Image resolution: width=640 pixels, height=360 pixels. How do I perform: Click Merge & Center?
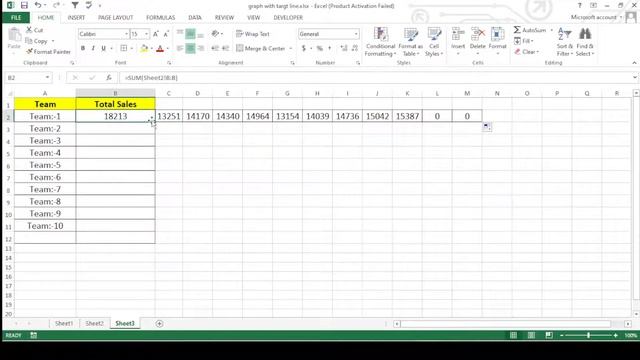pos(260,48)
